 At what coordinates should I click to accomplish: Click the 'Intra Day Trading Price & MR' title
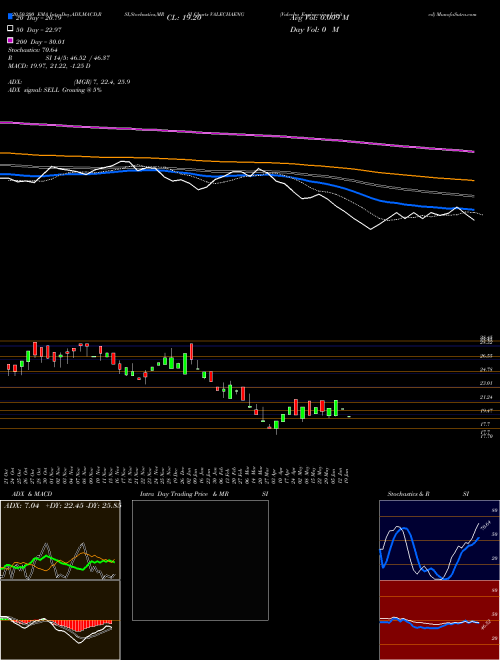coord(184,494)
